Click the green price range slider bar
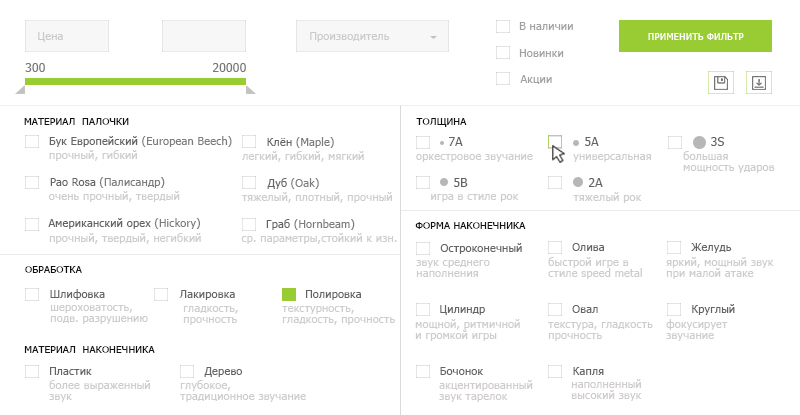The height and width of the screenshot is (415, 800). (135, 81)
